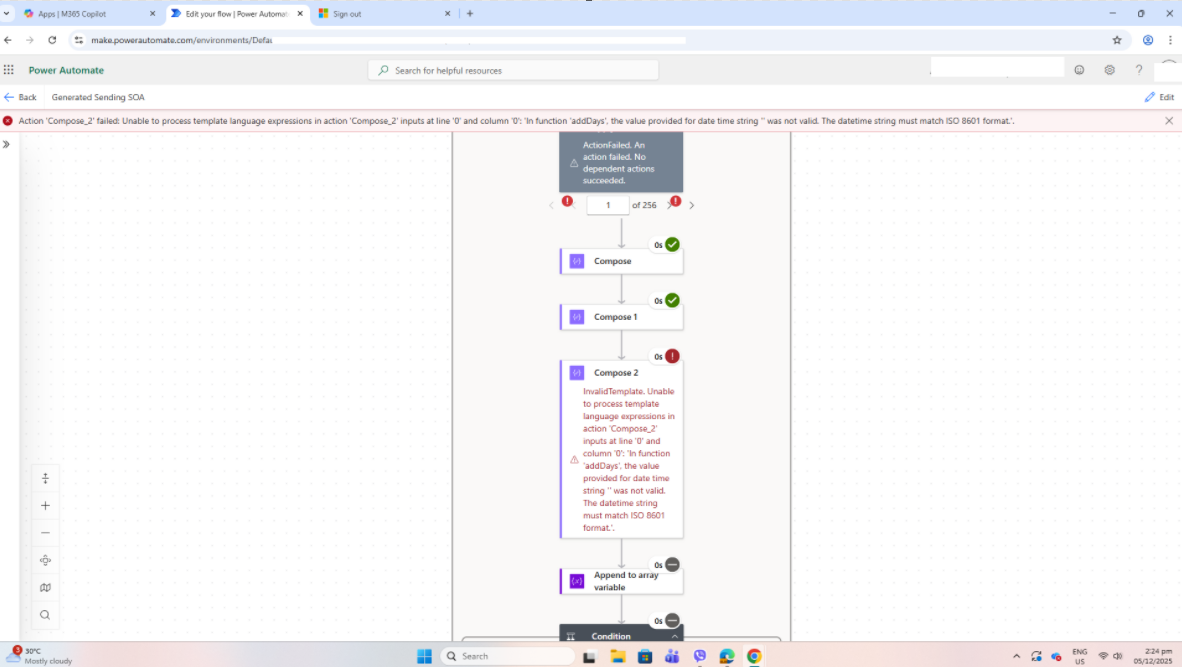Go to the next loop iteration
1182x667 pixels.
pyautogui.click(x=691, y=205)
